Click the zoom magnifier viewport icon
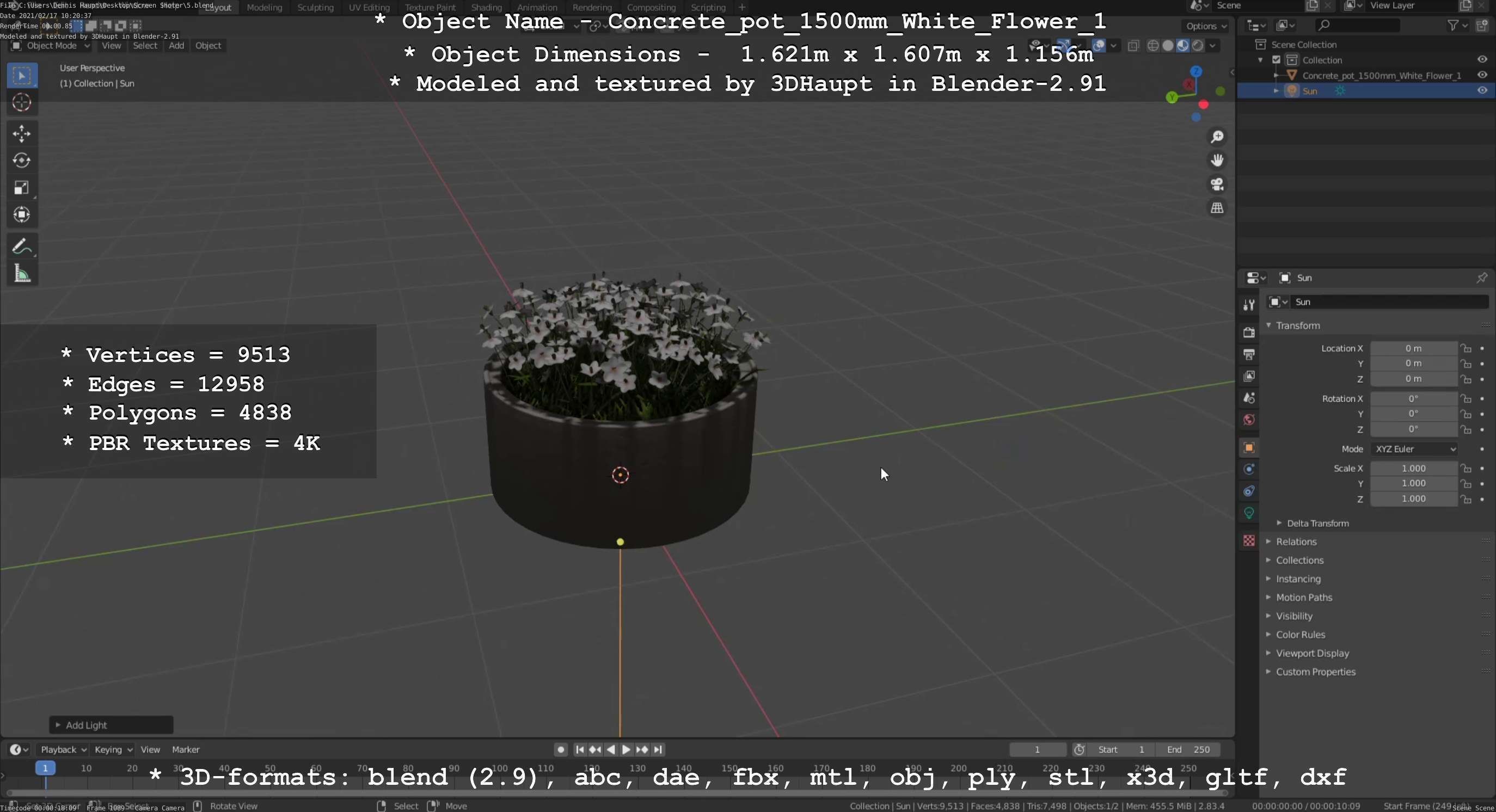This screenshot has width=1496, height=812. [1217, 137]
